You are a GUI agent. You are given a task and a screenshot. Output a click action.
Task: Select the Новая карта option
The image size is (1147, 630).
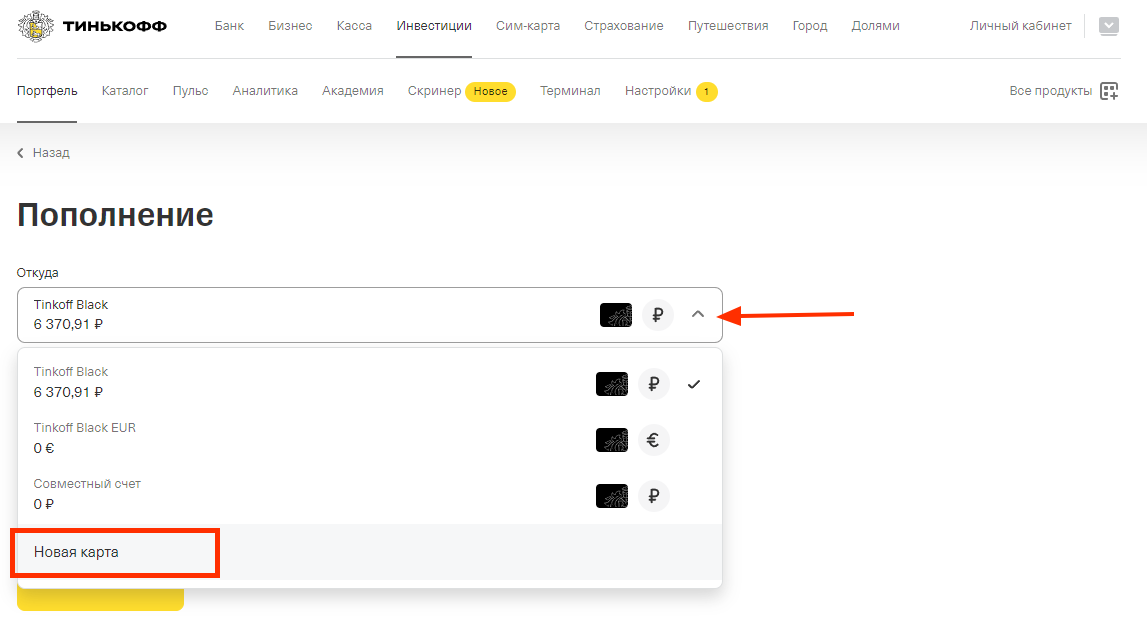[369, 552]
